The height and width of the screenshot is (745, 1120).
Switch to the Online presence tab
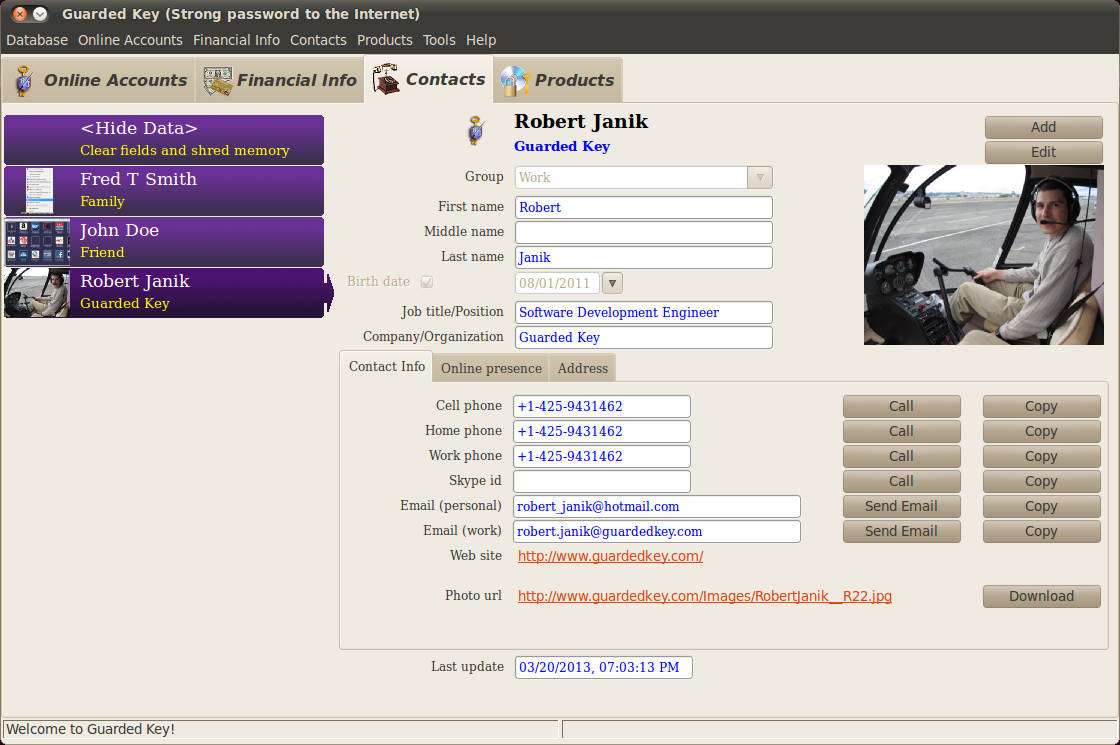[x=491, y=369]
